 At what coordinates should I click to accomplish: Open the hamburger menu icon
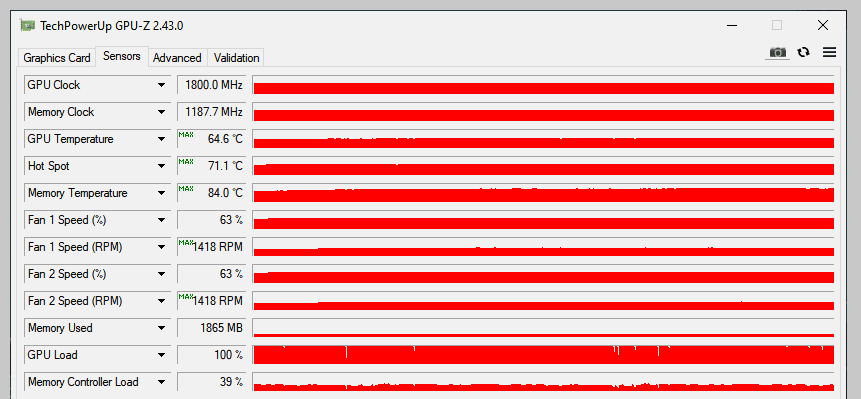pos(829,52)
